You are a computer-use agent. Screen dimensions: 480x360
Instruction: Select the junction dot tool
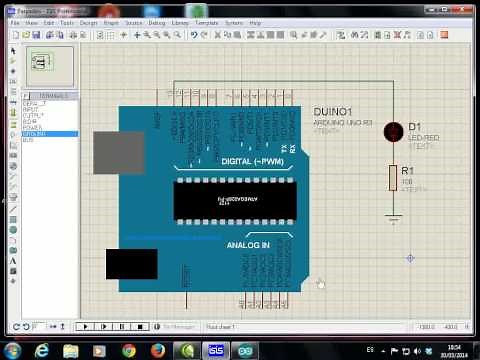pos(13,71)
